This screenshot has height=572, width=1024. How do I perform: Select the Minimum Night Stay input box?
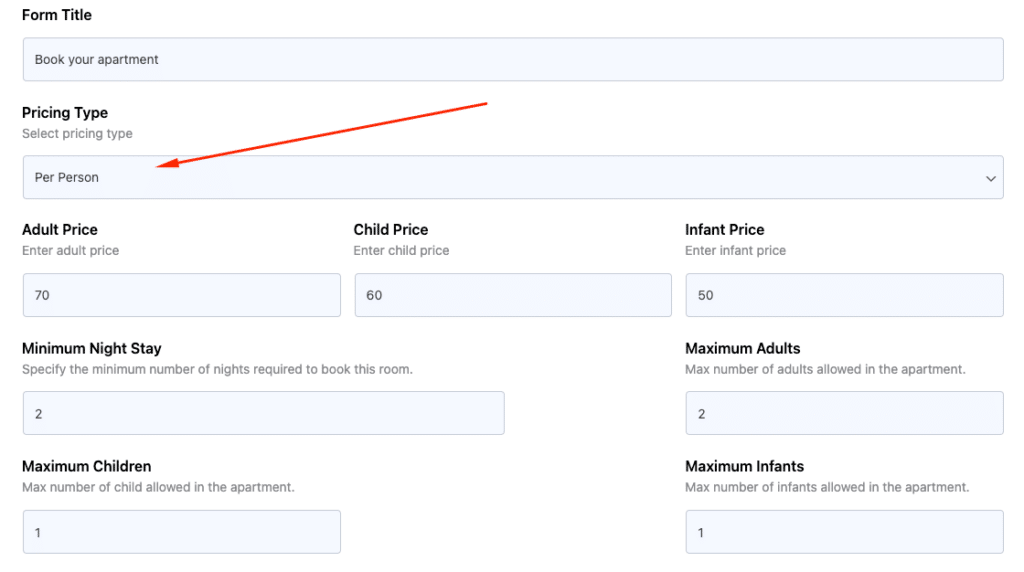pyautogui.click(x=263, y=413)
